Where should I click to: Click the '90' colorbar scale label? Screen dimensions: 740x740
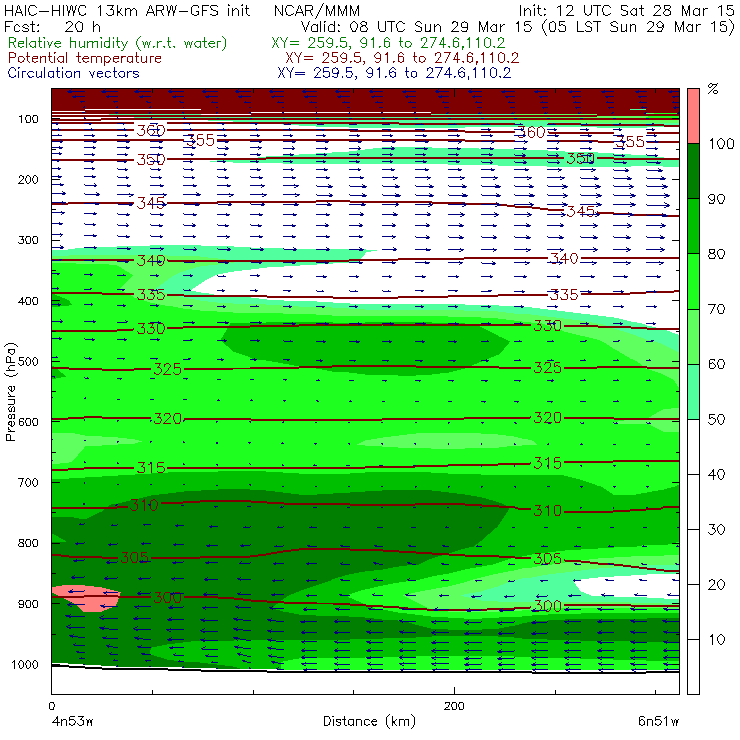click(x=716, y=199)
